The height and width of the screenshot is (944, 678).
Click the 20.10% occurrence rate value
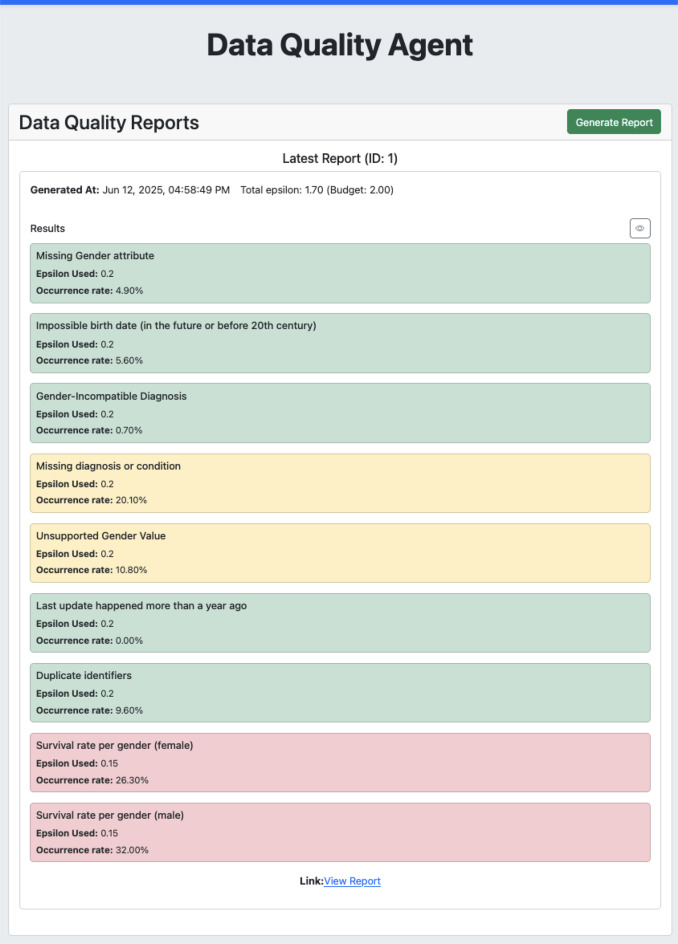click(131, 500)
